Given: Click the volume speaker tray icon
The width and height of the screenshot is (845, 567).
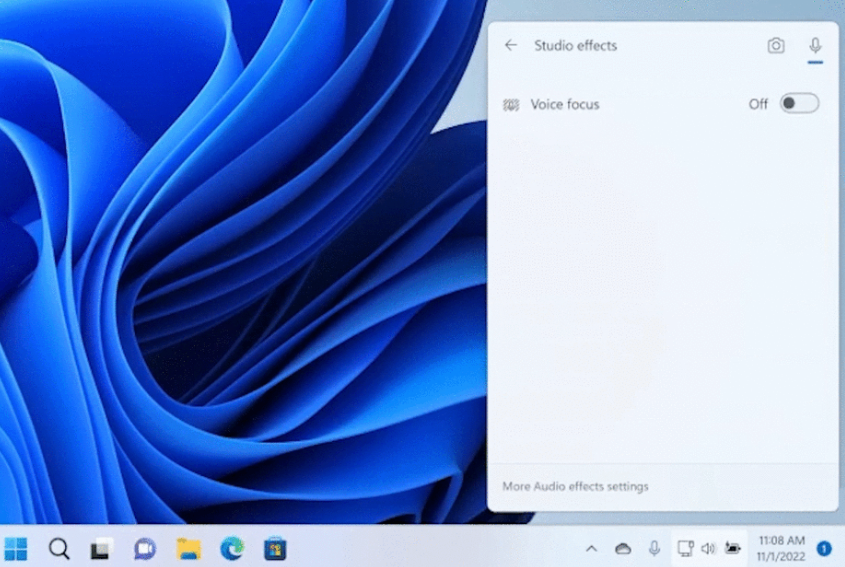Looking at the screenshot, I should [x=709, y=548].
